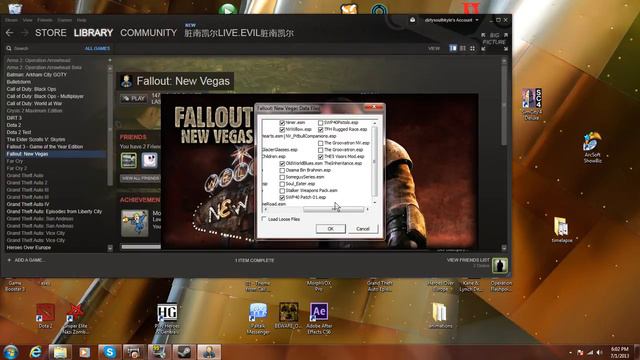Image resolution: width=640 pixels, height=360 pixels.
Task: Open the Steam LIBRARY tab
Action: (x=93, y=33)
